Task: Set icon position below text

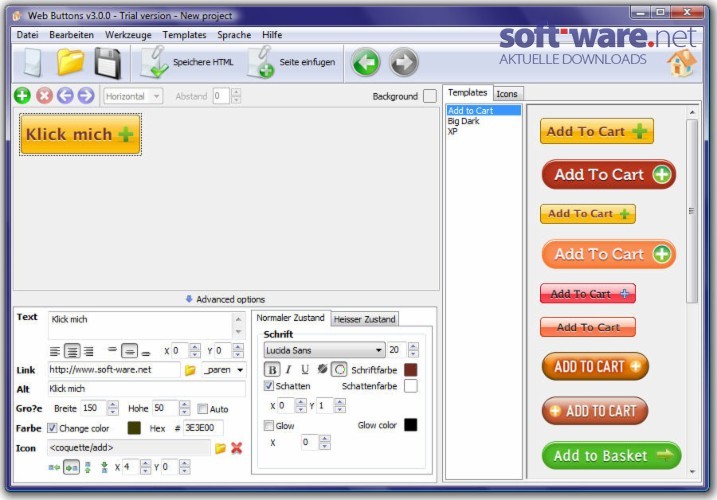Action: point(104,468)
